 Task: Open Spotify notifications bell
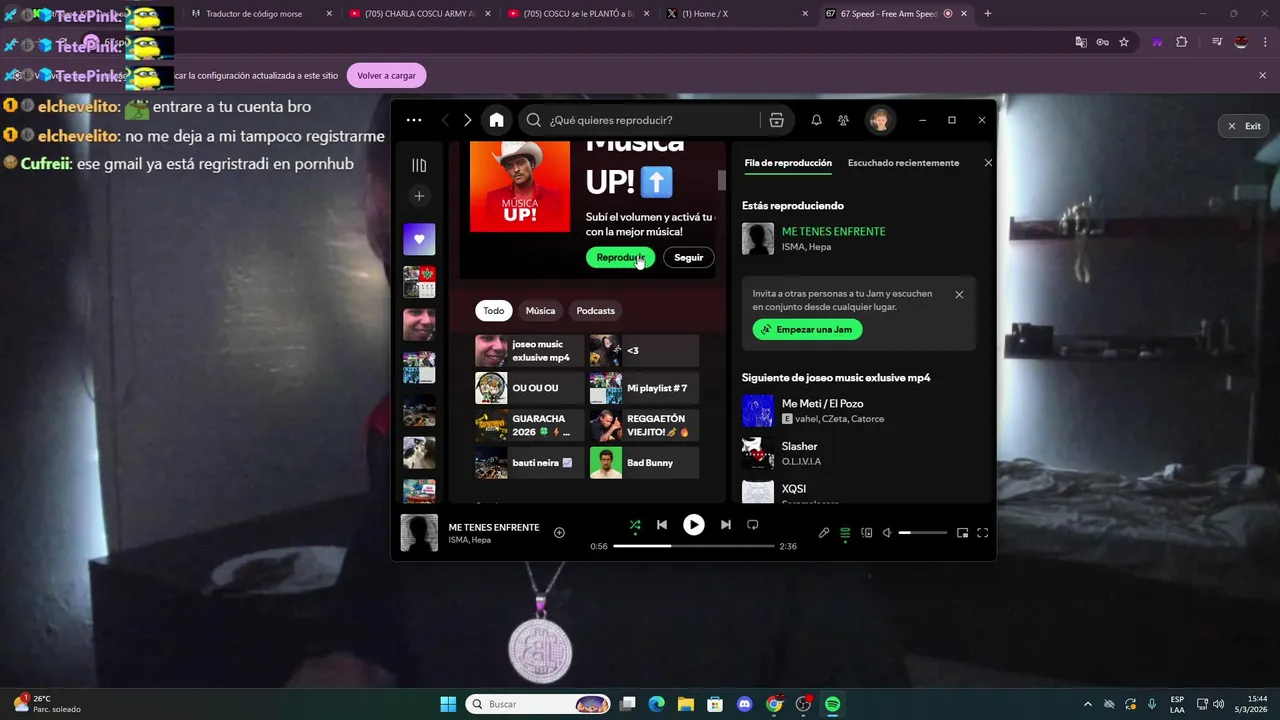click(x=816, y=120)
